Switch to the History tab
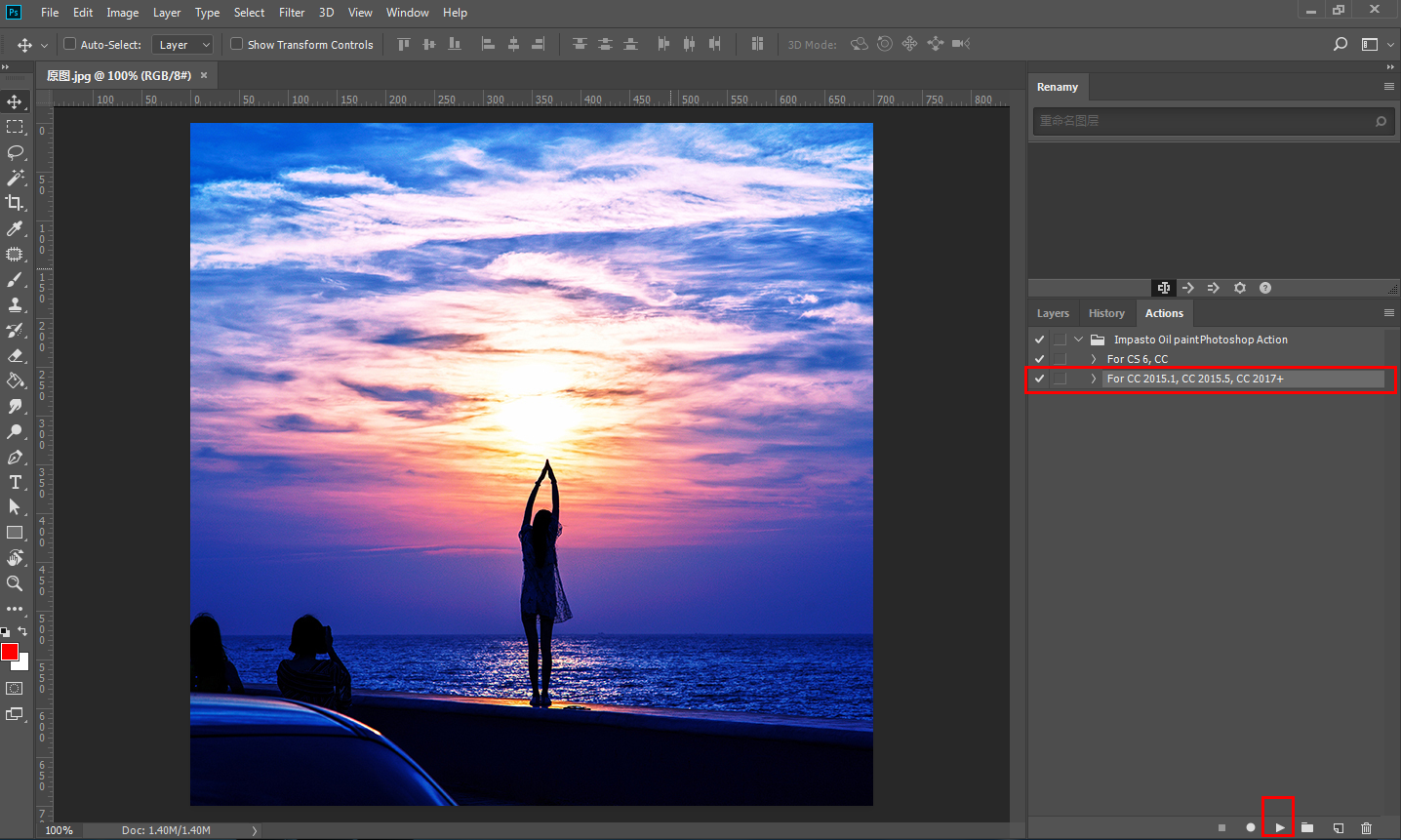The width and height of the screenshot is (1401, 840). pos(1106,313)
